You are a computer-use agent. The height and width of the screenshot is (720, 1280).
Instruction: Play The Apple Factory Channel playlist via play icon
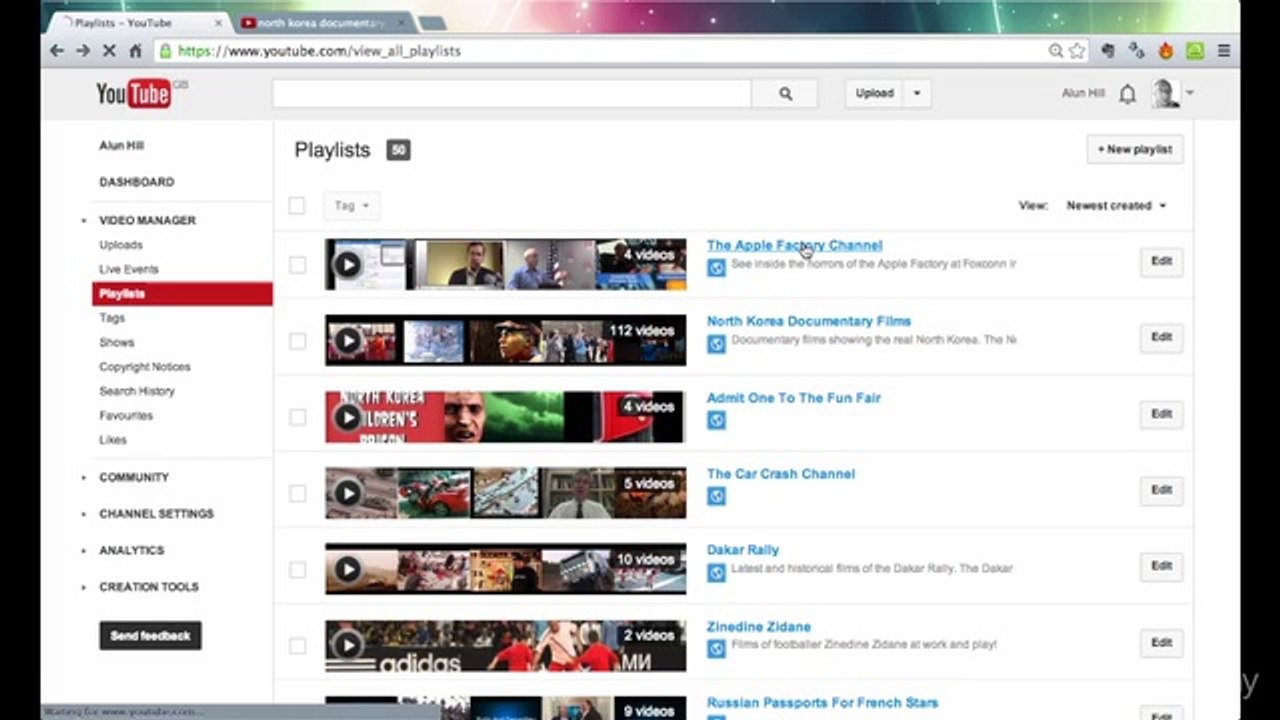347,264
